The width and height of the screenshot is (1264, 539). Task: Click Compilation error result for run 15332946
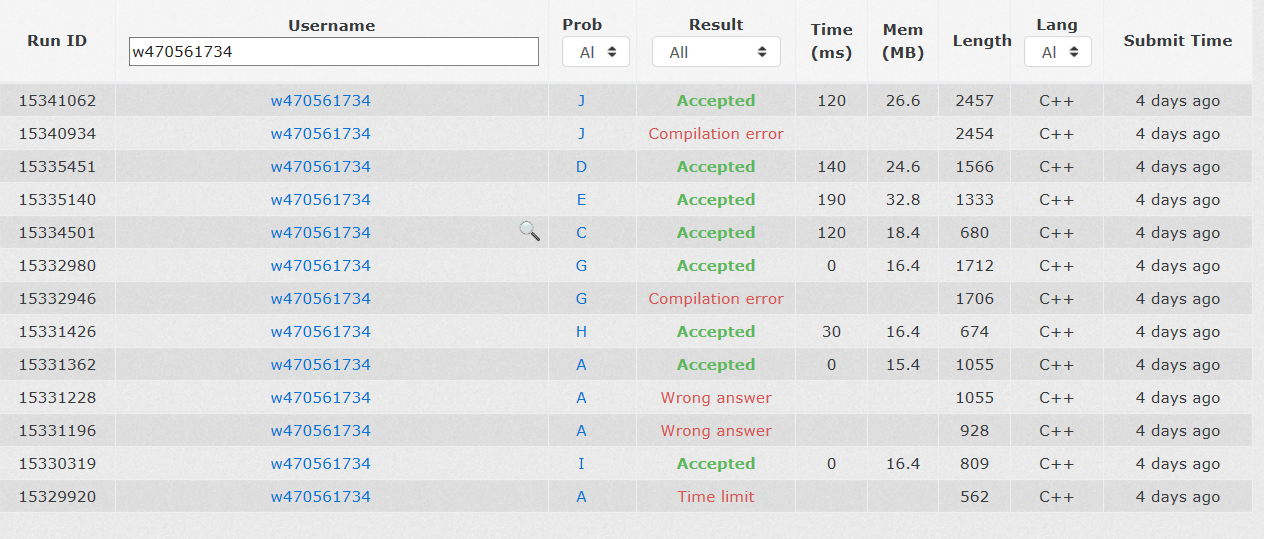pos(716,299)
